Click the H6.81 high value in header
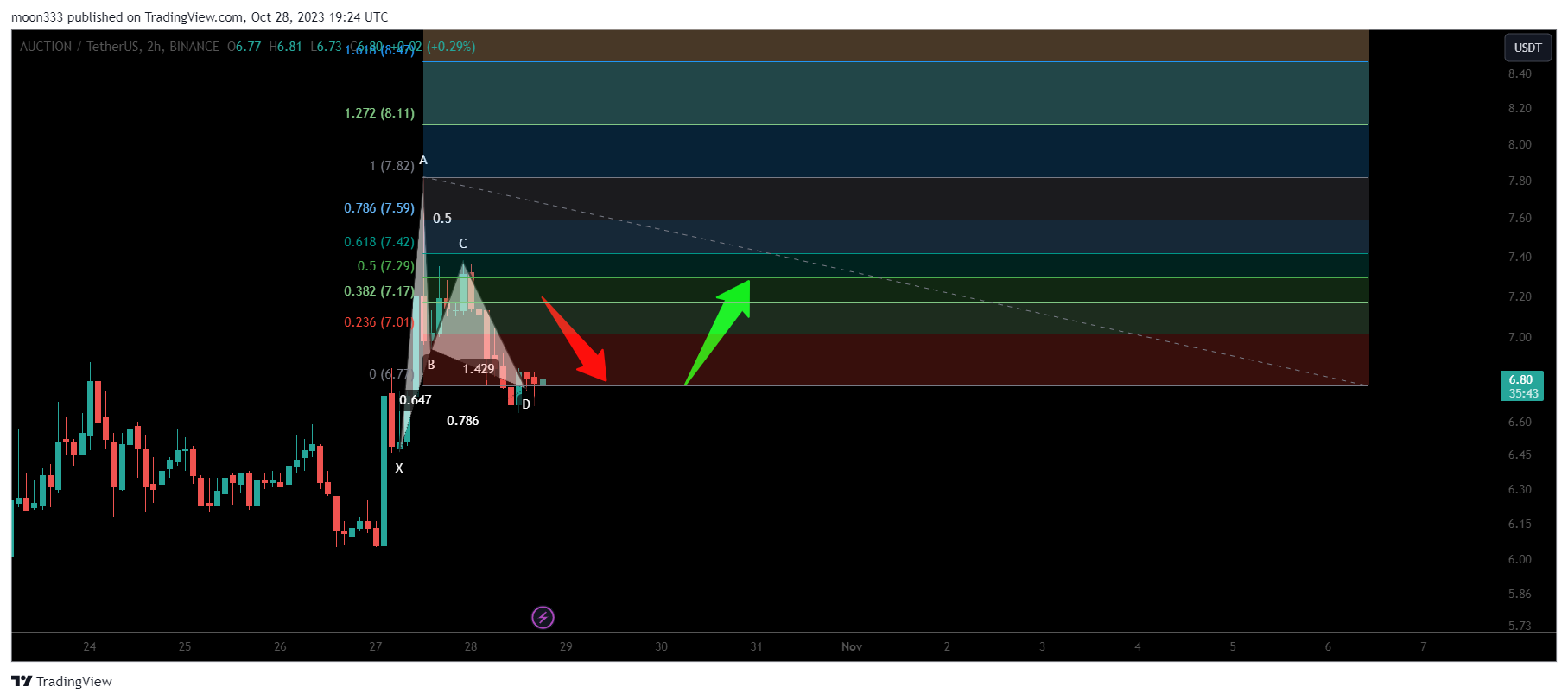Viewport: 1568px width, 700px height. (285, 47)
